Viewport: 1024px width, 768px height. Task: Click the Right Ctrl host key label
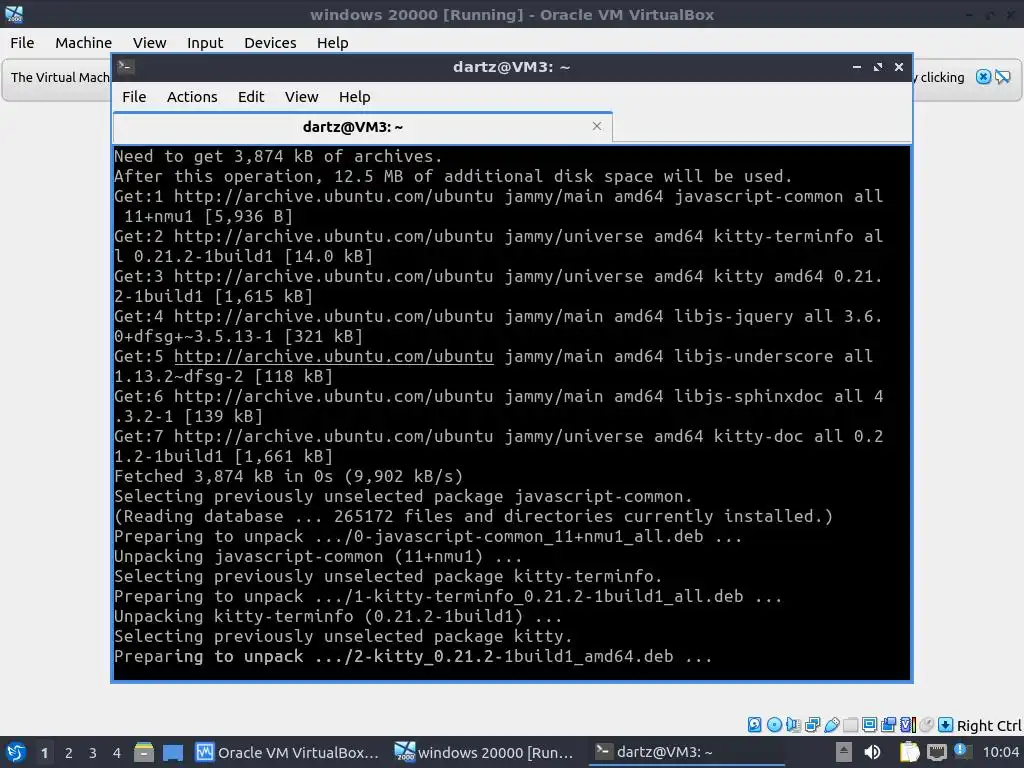click(989, 726)
